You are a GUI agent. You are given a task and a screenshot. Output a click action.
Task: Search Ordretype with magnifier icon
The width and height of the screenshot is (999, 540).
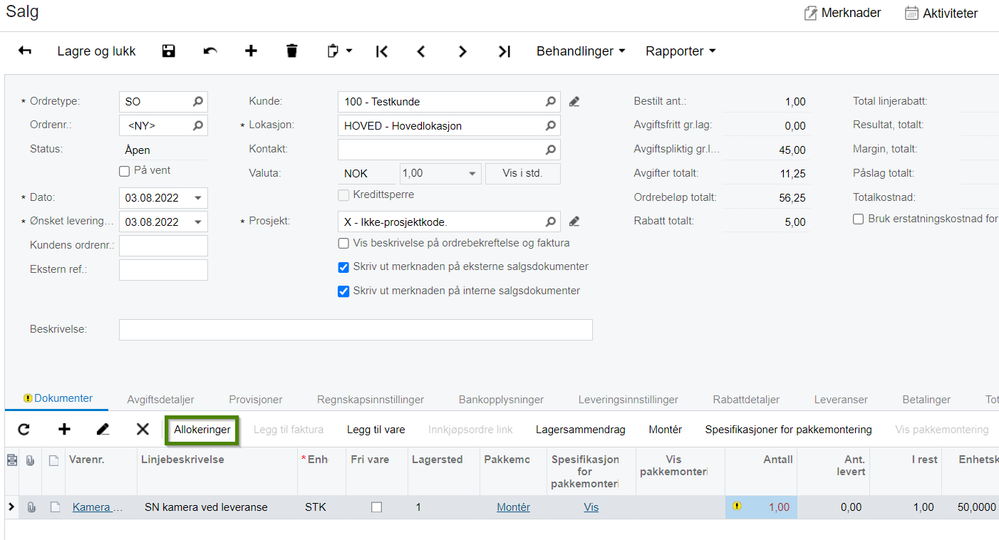(198, 101)
